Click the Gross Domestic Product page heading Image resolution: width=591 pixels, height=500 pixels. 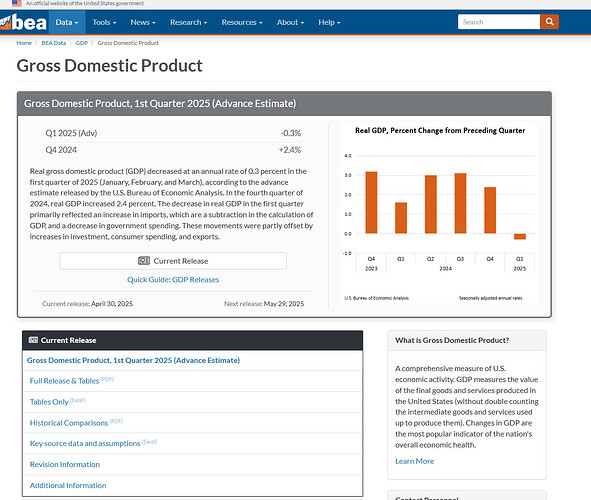110,66
